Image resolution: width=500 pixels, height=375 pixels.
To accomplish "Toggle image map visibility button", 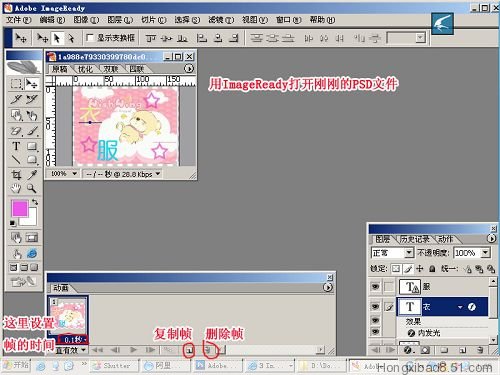I will [16, 238].
